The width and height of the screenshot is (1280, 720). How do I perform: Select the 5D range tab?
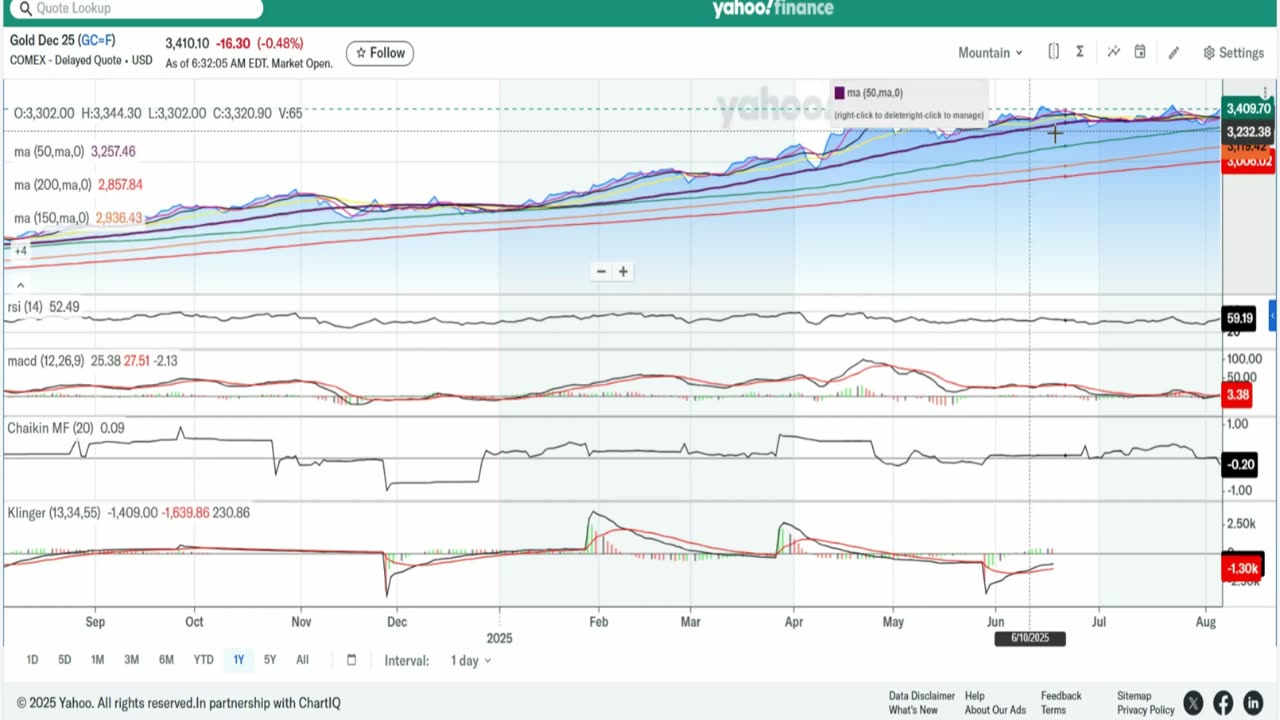(64, 660)
